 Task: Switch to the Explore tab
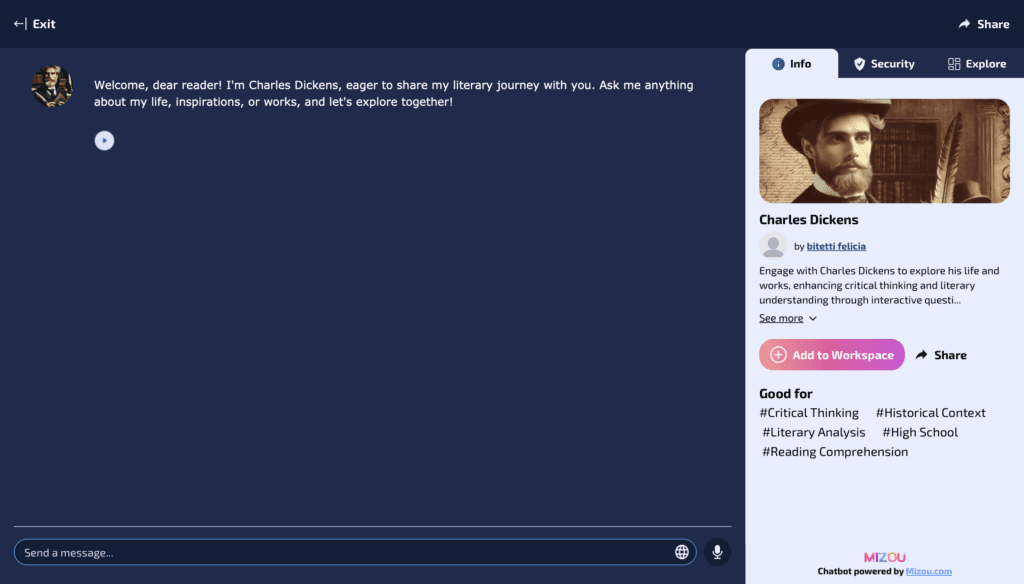tap(976, 63)
